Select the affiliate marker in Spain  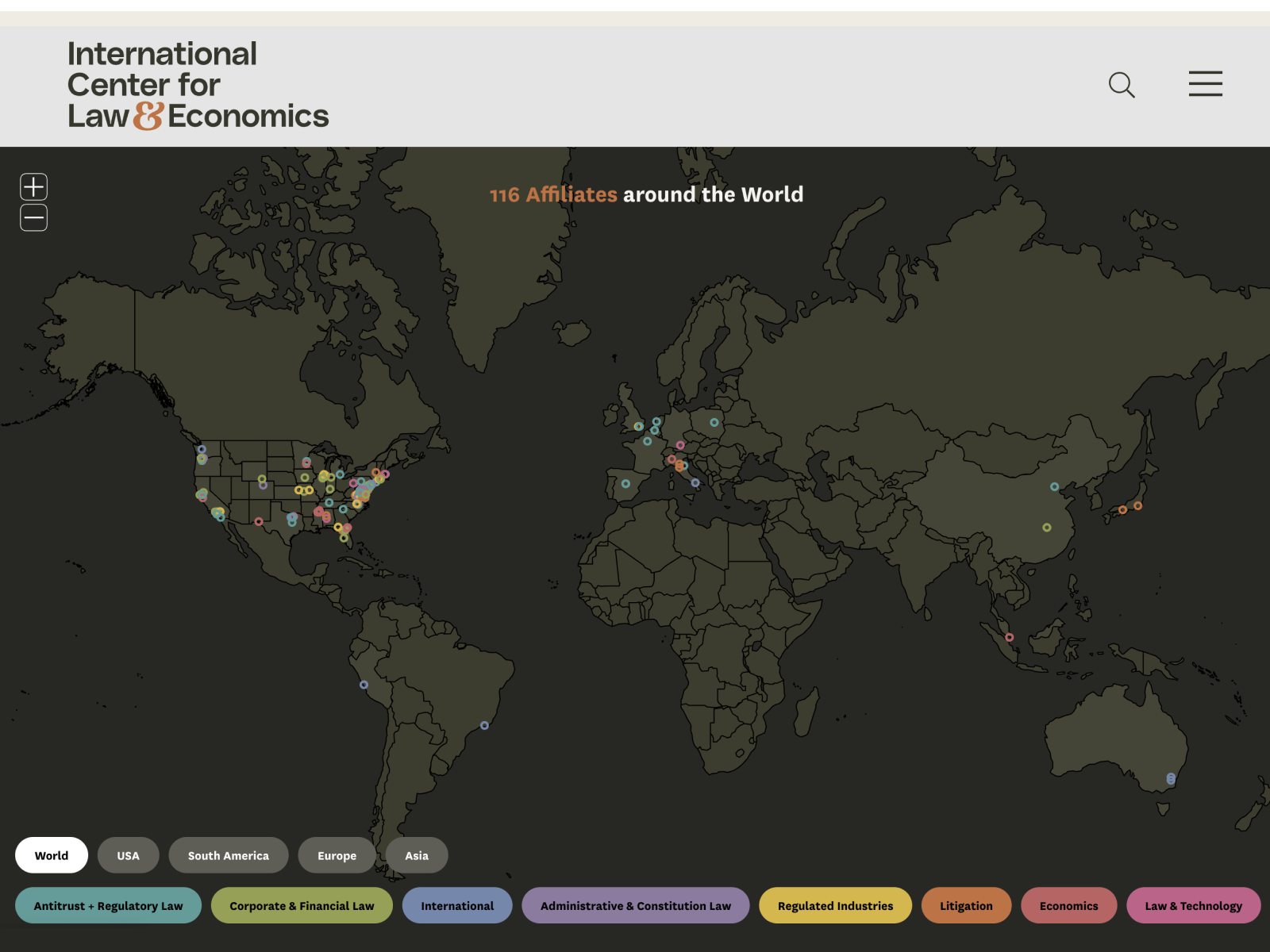click(x=625, y=483)
